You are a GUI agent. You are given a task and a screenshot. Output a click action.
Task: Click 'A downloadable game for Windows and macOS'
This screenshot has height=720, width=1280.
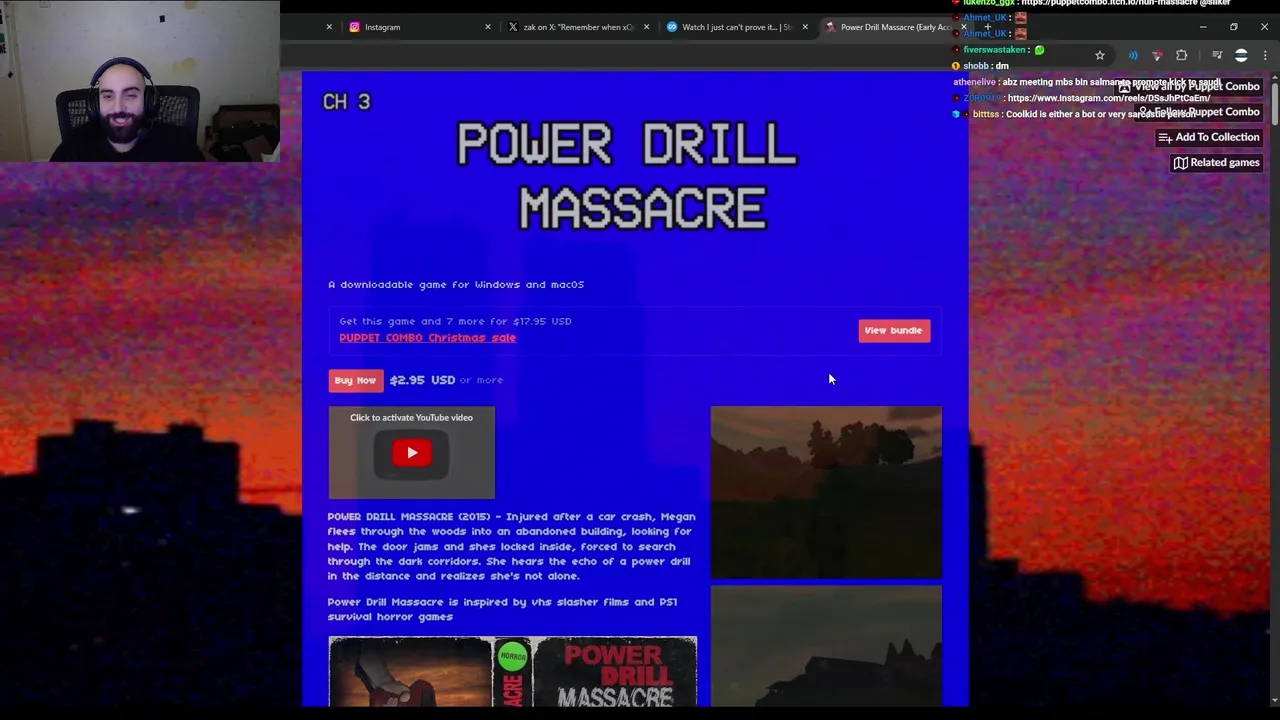click(456, 285)
